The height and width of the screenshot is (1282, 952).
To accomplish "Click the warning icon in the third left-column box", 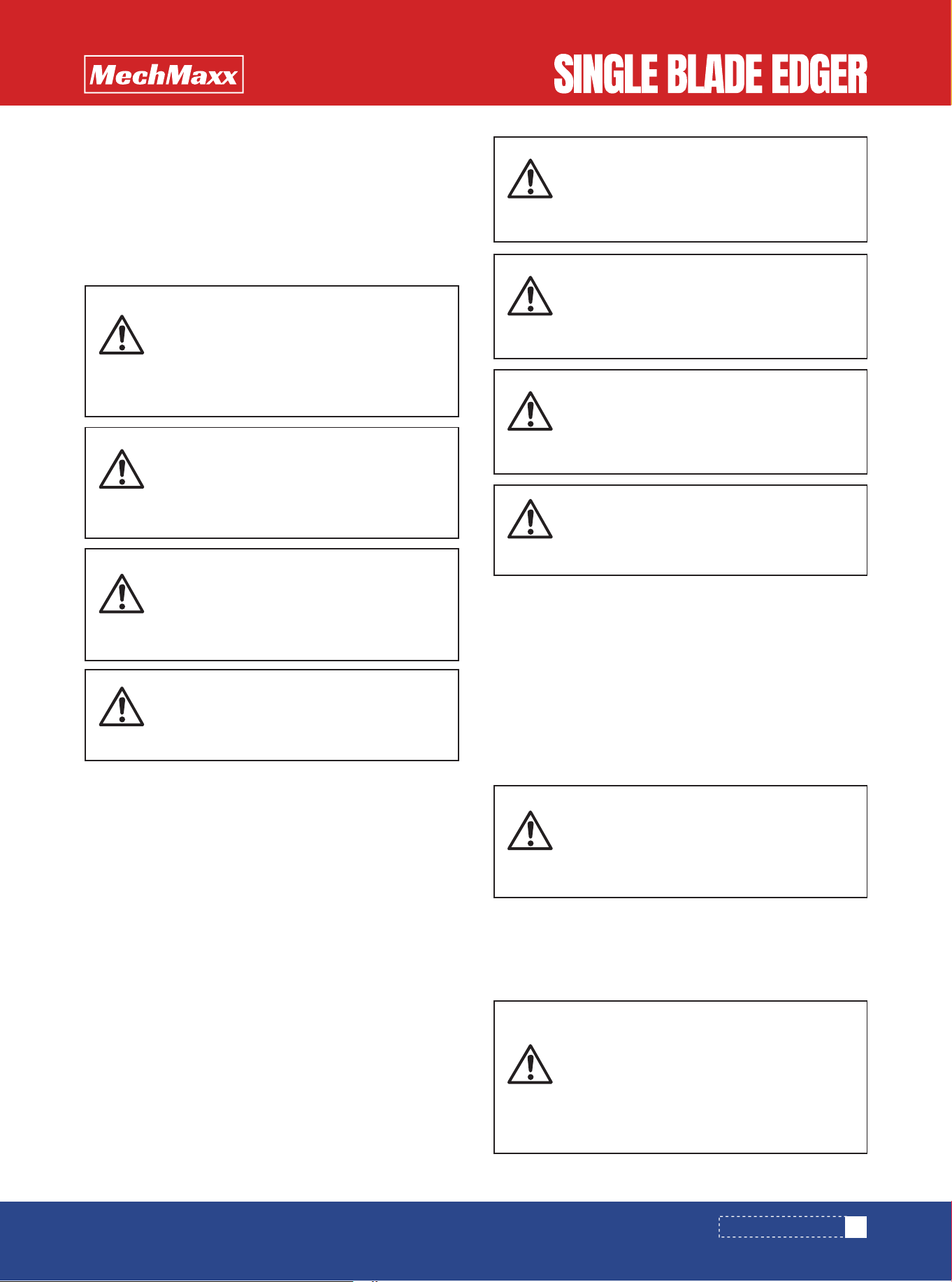I will tap(122, 594).
